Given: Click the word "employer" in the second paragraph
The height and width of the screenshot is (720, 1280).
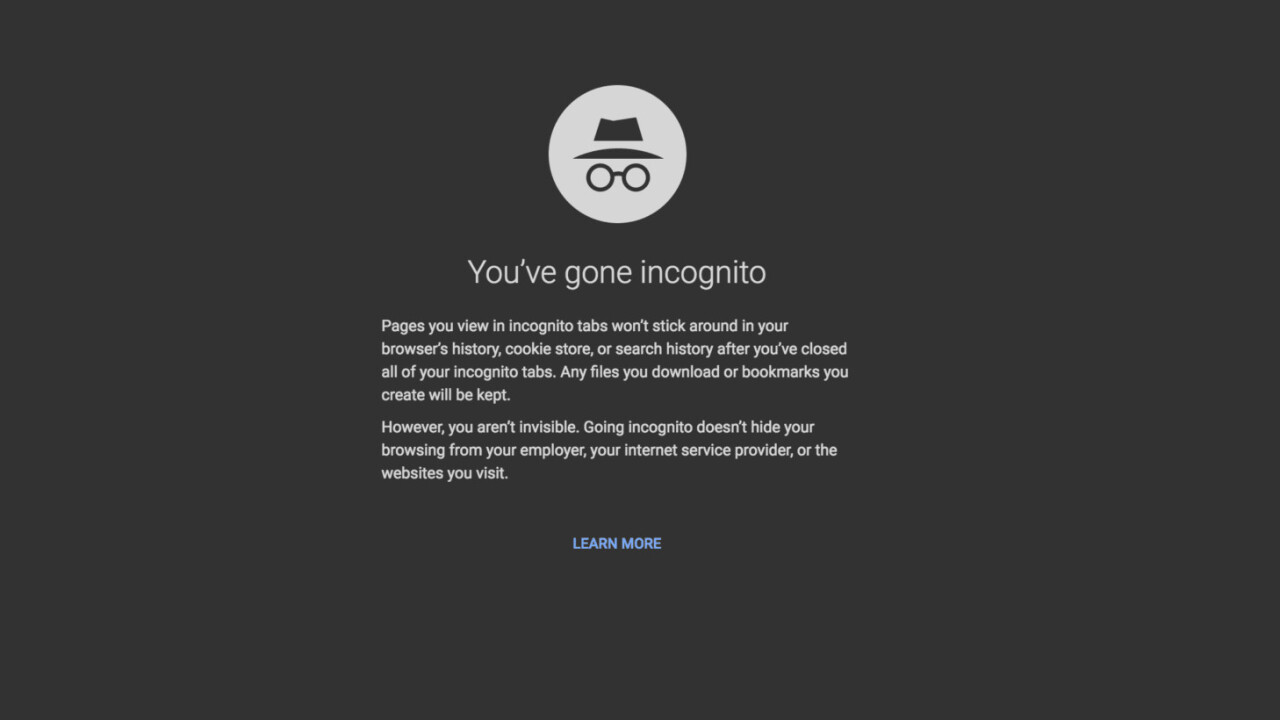Looking at the screenshot, I should point(553,451).
